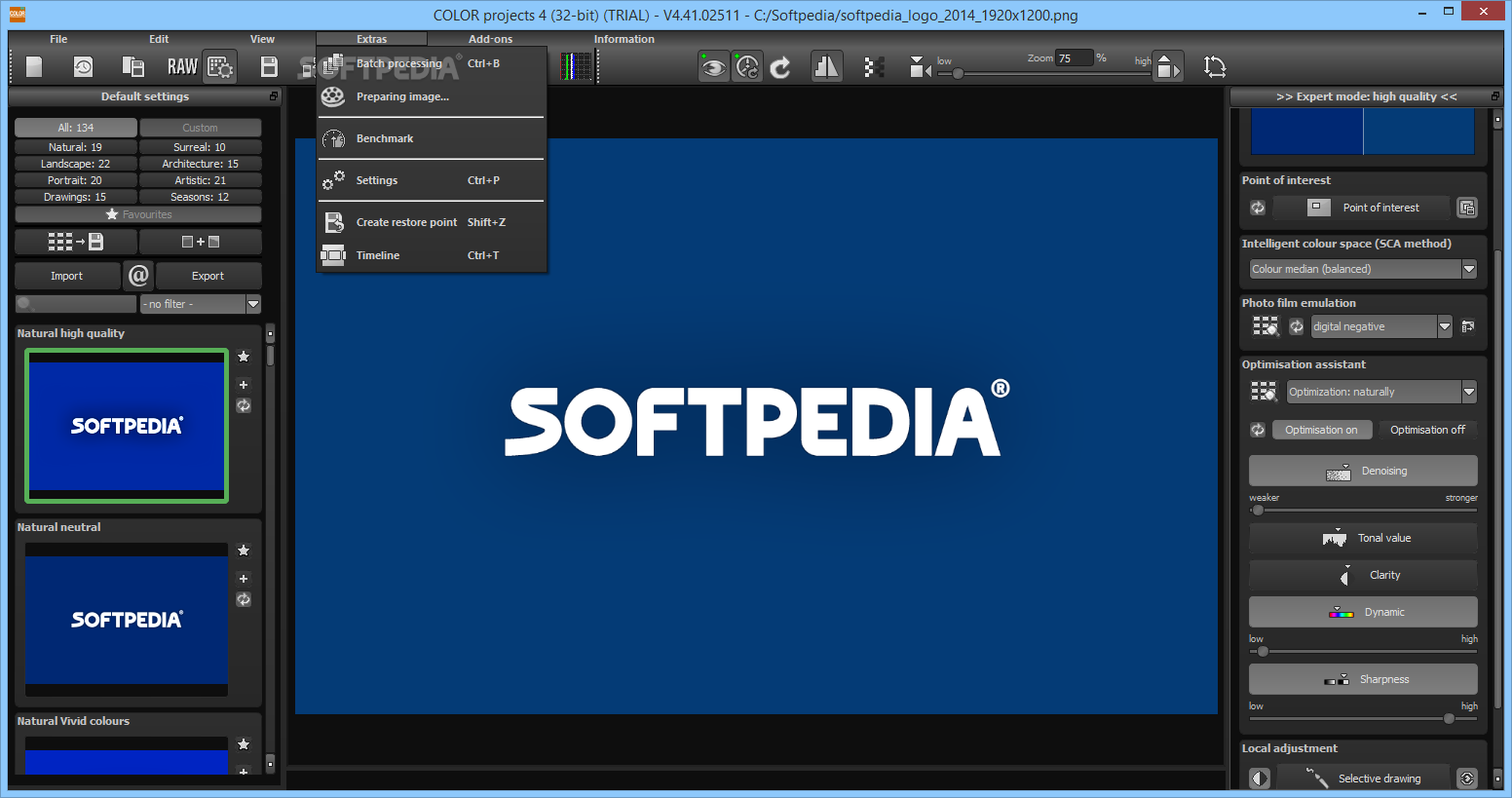Click the rotate/crop image icon

tap(1214, 66)
